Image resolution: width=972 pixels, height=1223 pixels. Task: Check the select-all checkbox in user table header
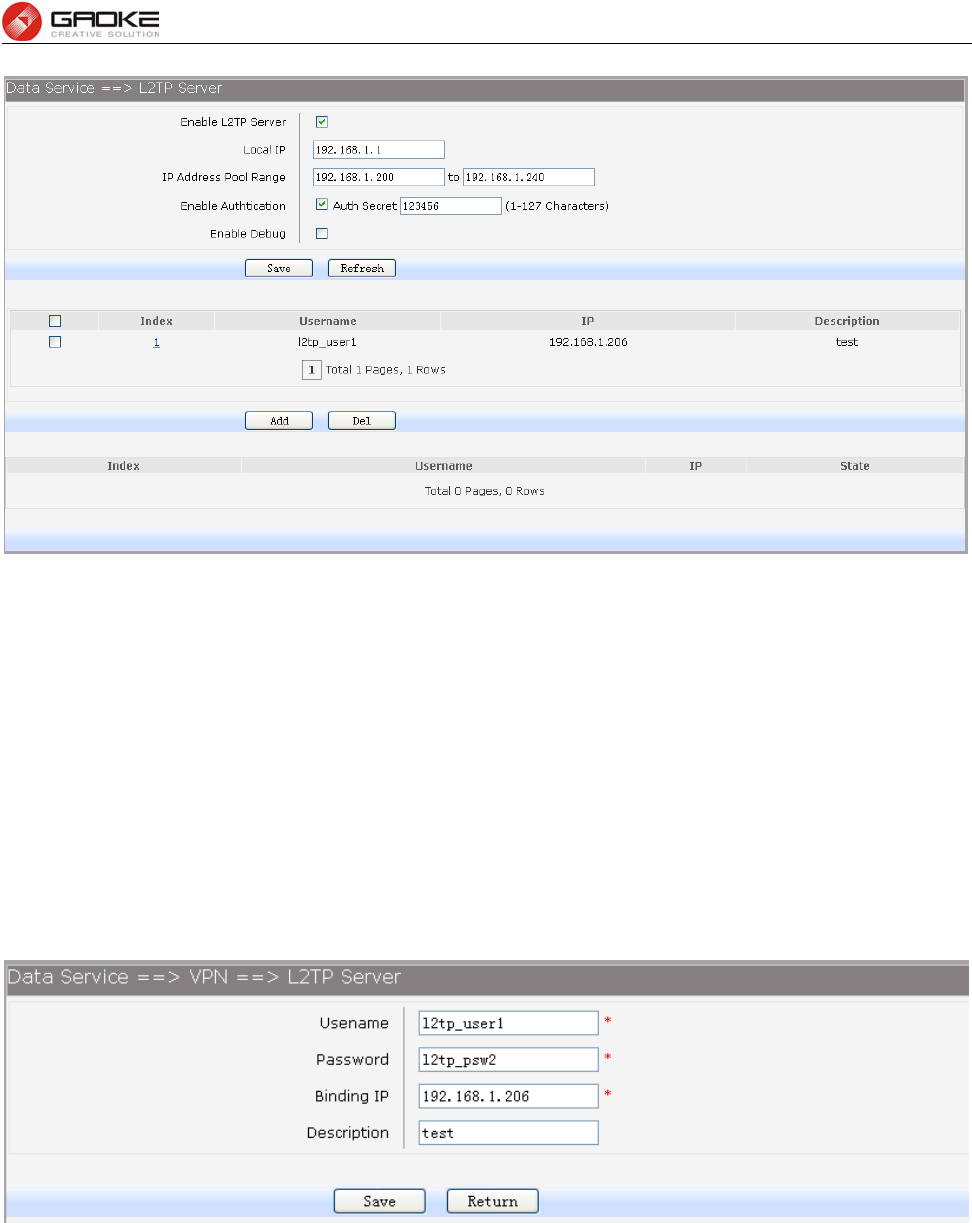[x=56, y=321]
